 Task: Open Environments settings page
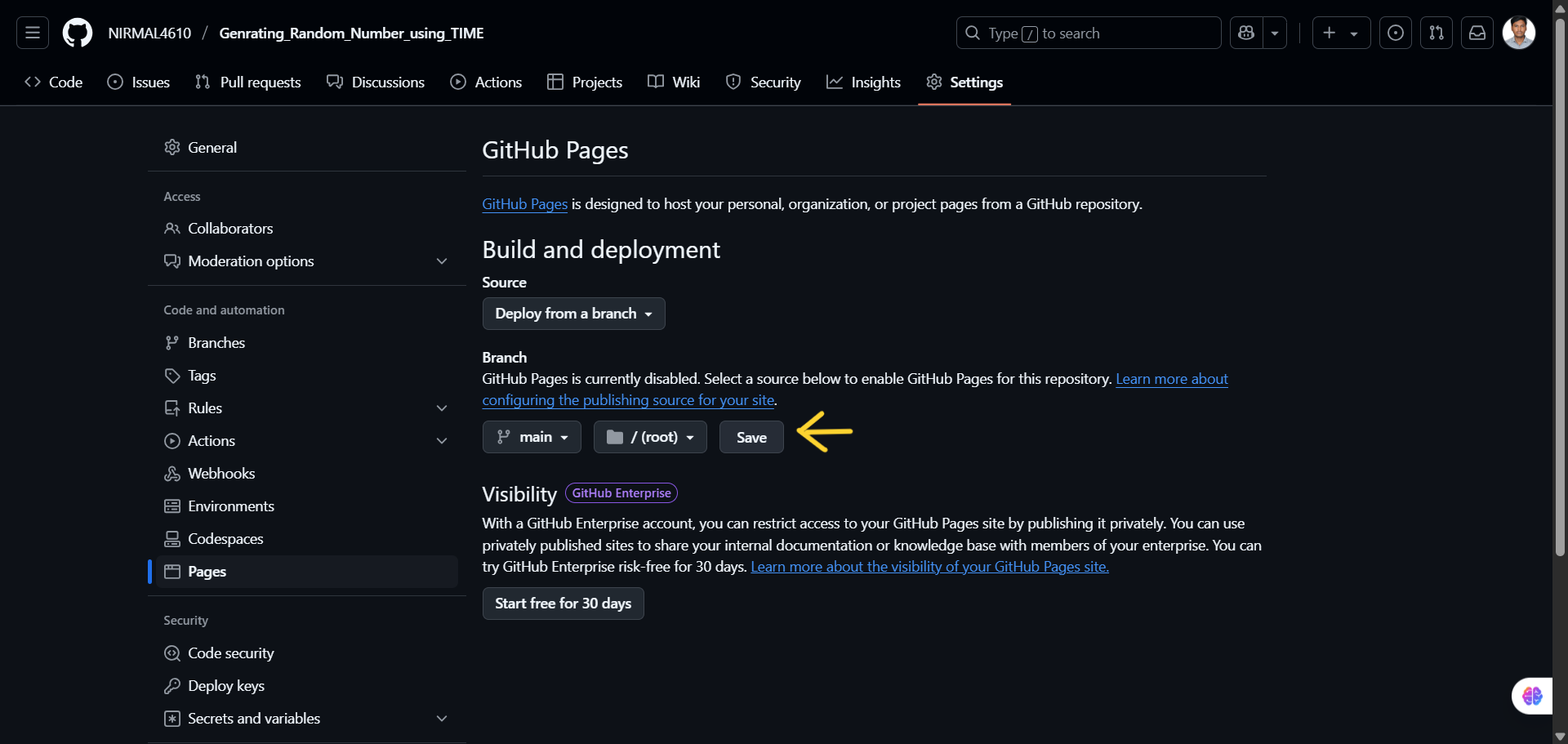coord(230,506)
